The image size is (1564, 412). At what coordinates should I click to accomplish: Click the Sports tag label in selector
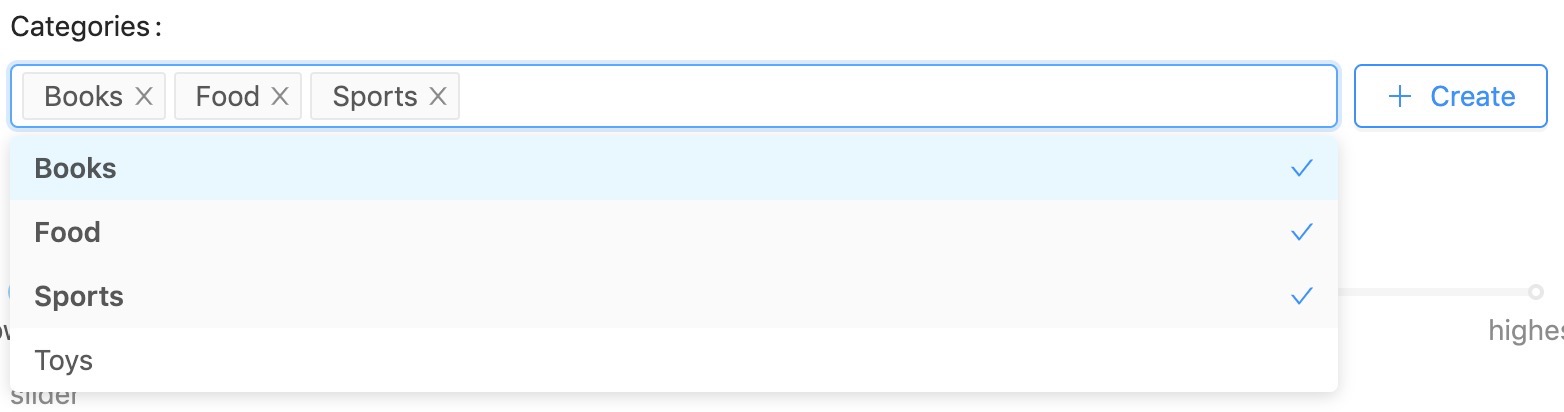coord(375,96)
